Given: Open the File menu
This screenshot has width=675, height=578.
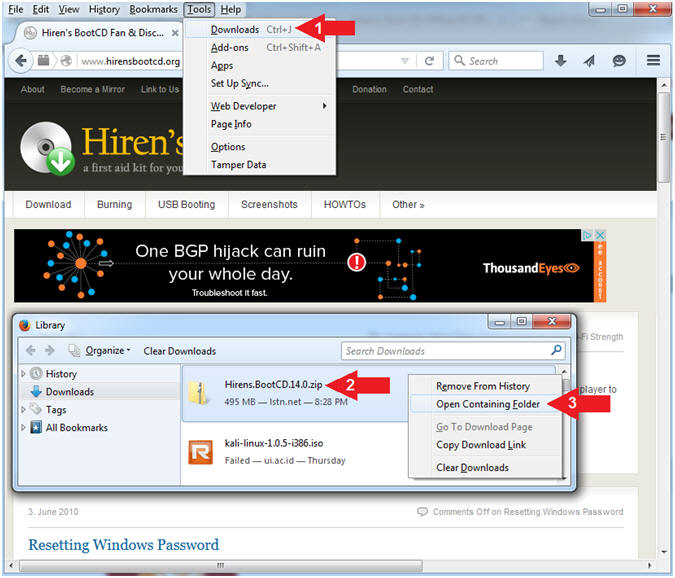Looking at the screenshot, I should [x=15, y=9].
